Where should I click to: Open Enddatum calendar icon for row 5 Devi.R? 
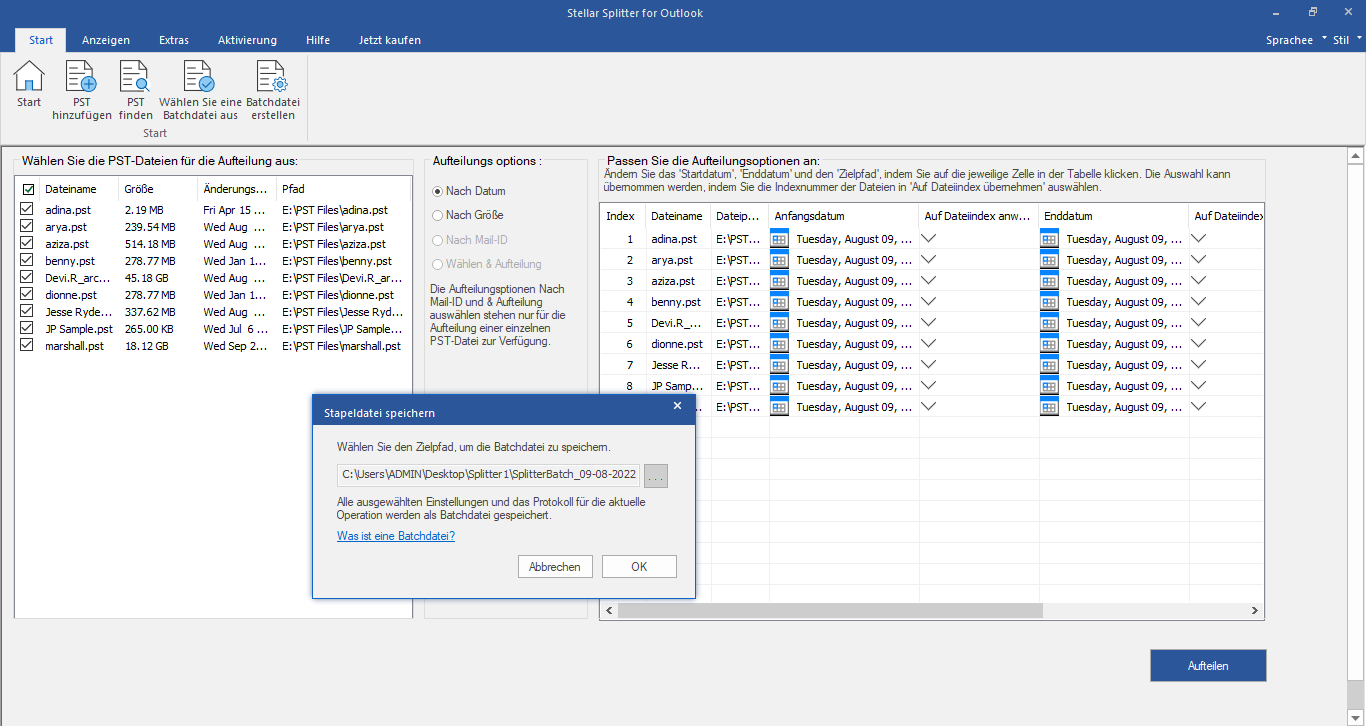pyautogui.click(x=1050, y=323)
